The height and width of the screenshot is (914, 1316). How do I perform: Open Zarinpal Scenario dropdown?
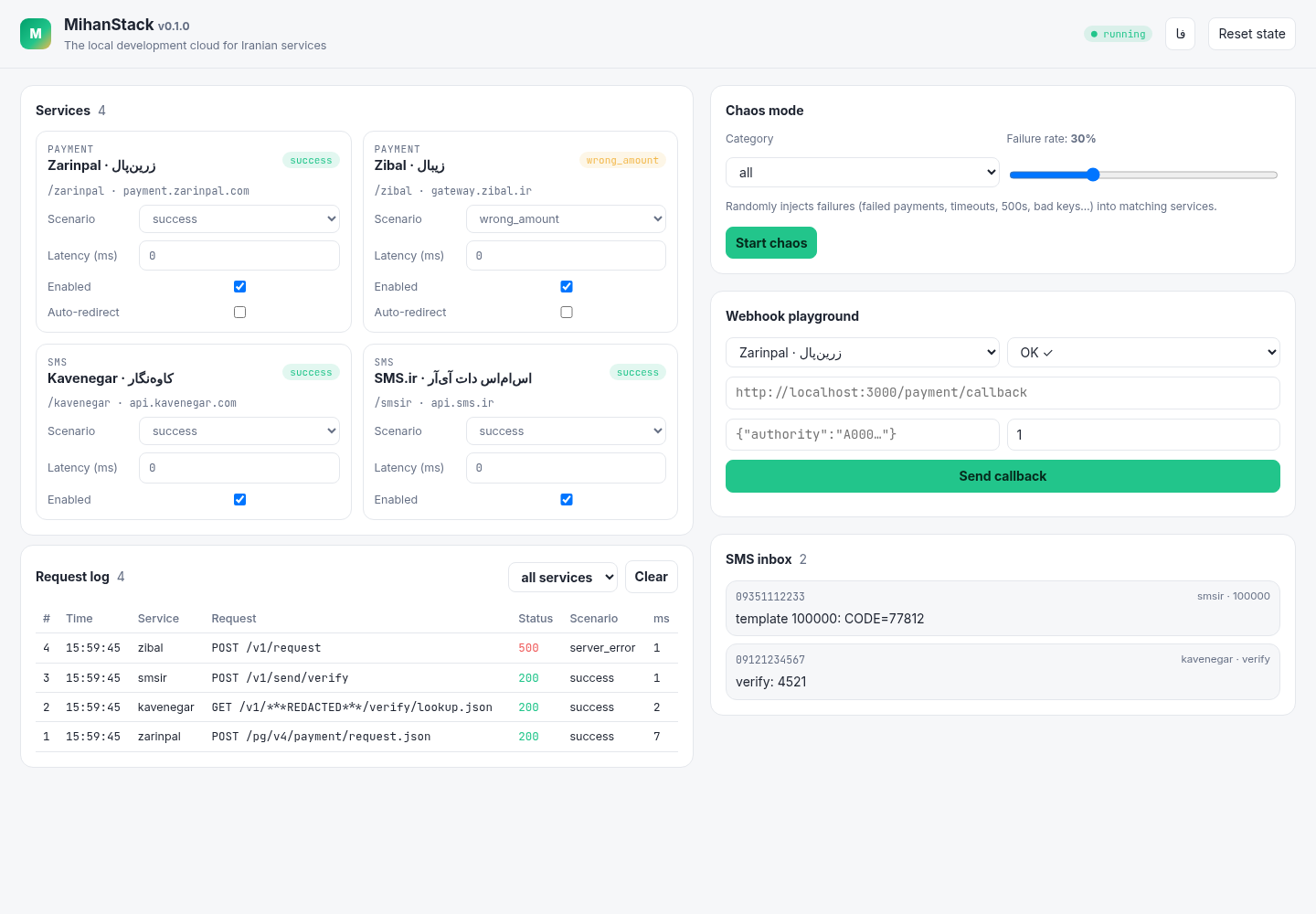click(x=239, y=219)
